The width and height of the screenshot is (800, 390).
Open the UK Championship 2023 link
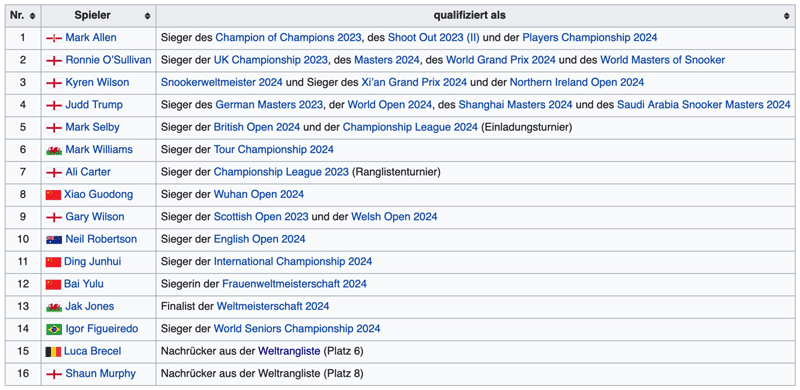coord(270,60)
